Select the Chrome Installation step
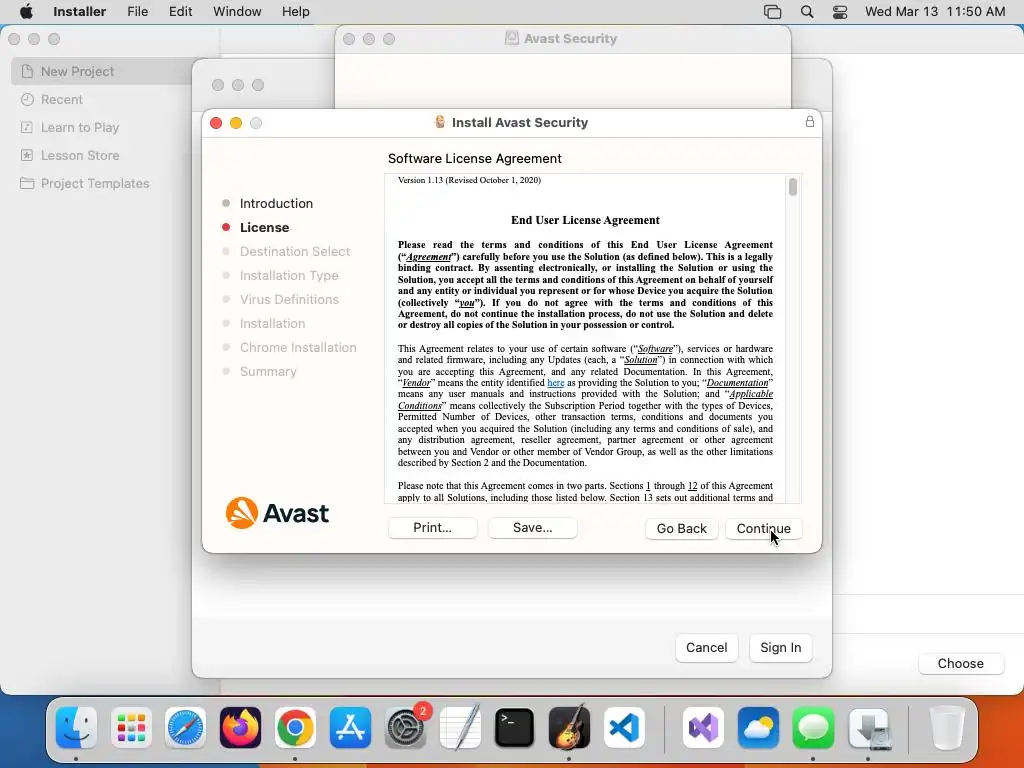The image size is (1024, 768). (x=298, y=347)
